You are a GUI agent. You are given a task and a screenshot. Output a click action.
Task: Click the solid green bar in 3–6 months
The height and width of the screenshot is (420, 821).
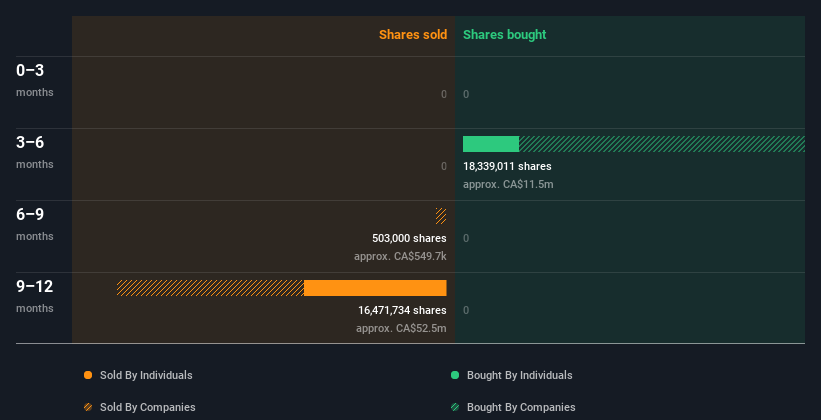tap(491, 144)
